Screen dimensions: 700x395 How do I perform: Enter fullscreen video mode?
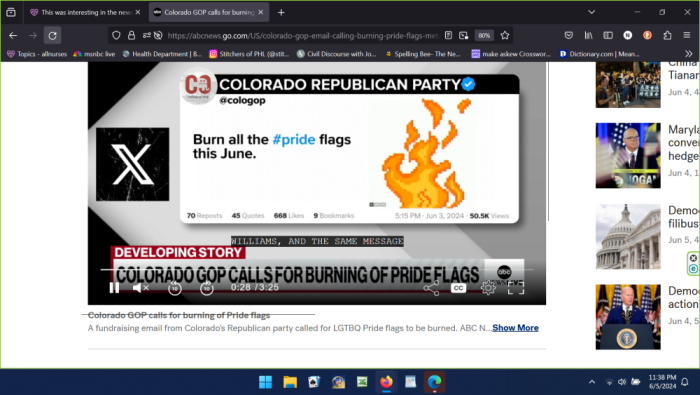[516, 288]
